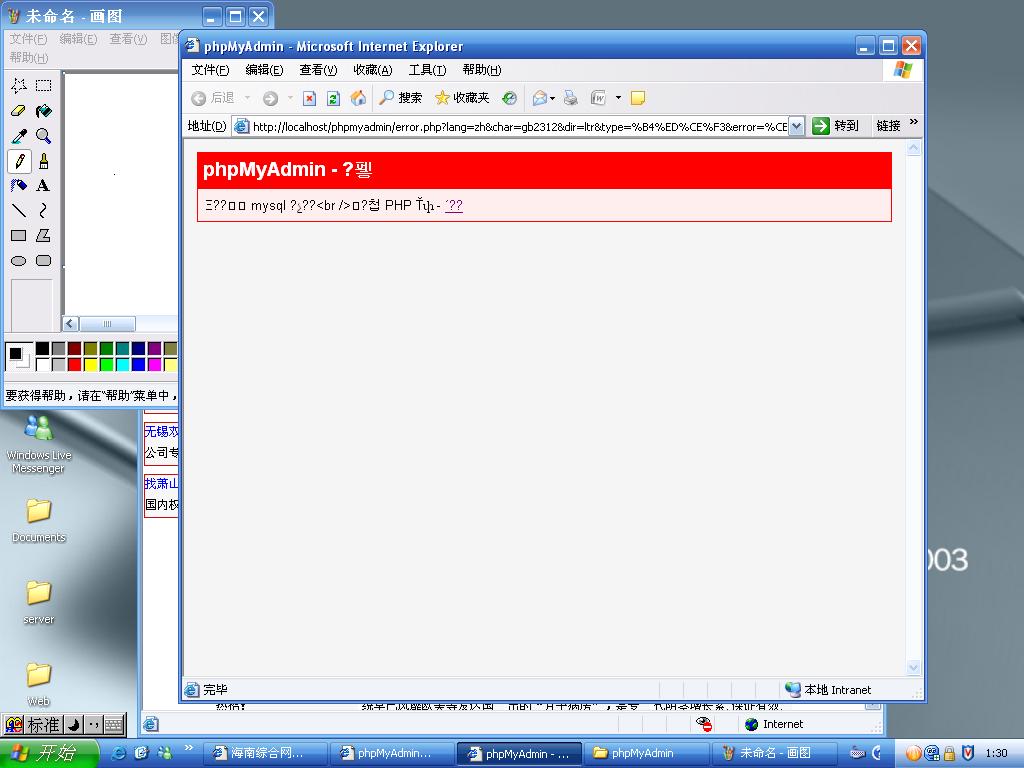This screenshot has height=768, width=1024.
Task: Open IE 编辑(E) menu
Action: point(264,70)
